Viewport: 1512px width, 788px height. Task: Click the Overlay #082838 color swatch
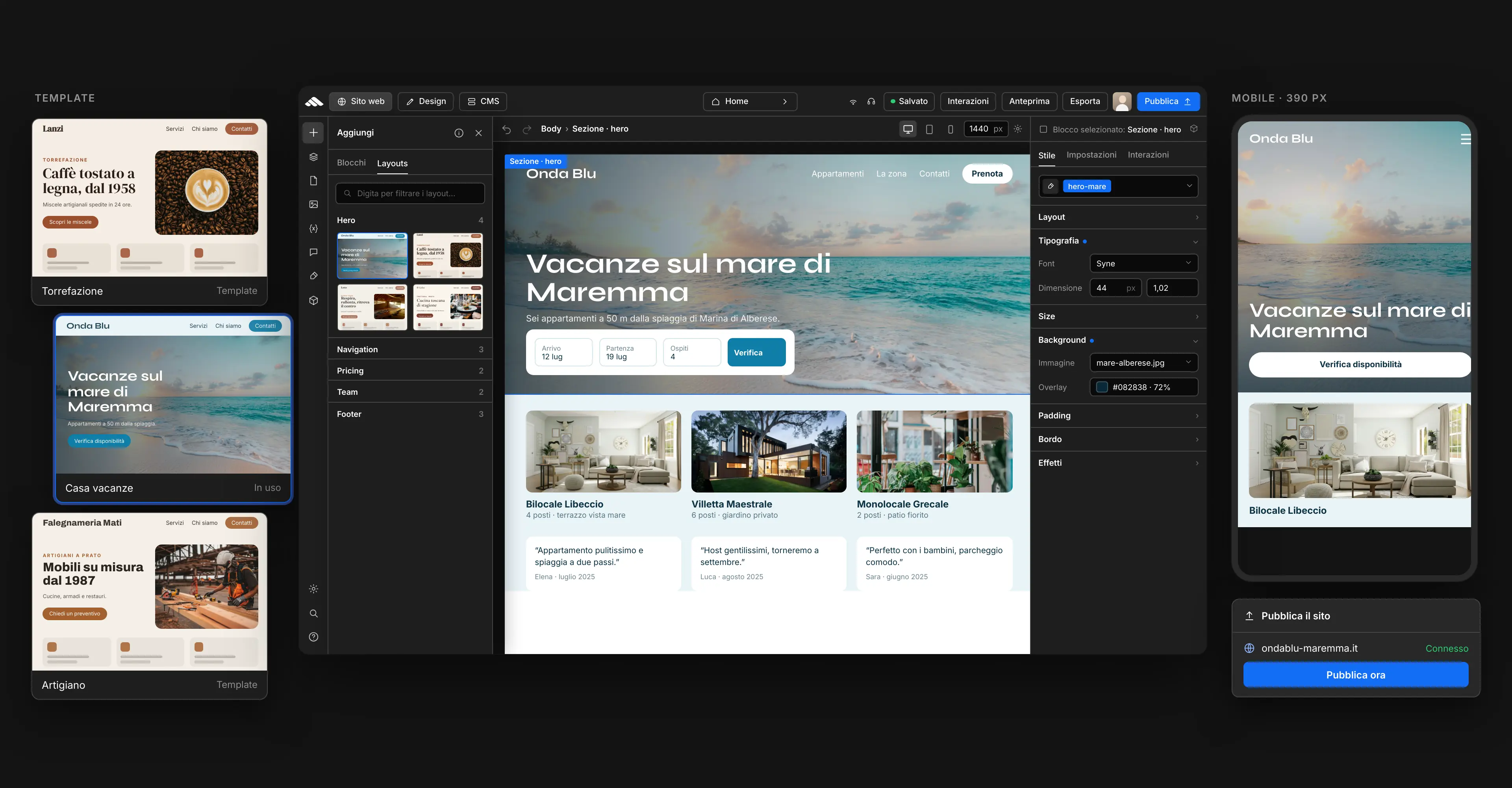pos(1102,388)
